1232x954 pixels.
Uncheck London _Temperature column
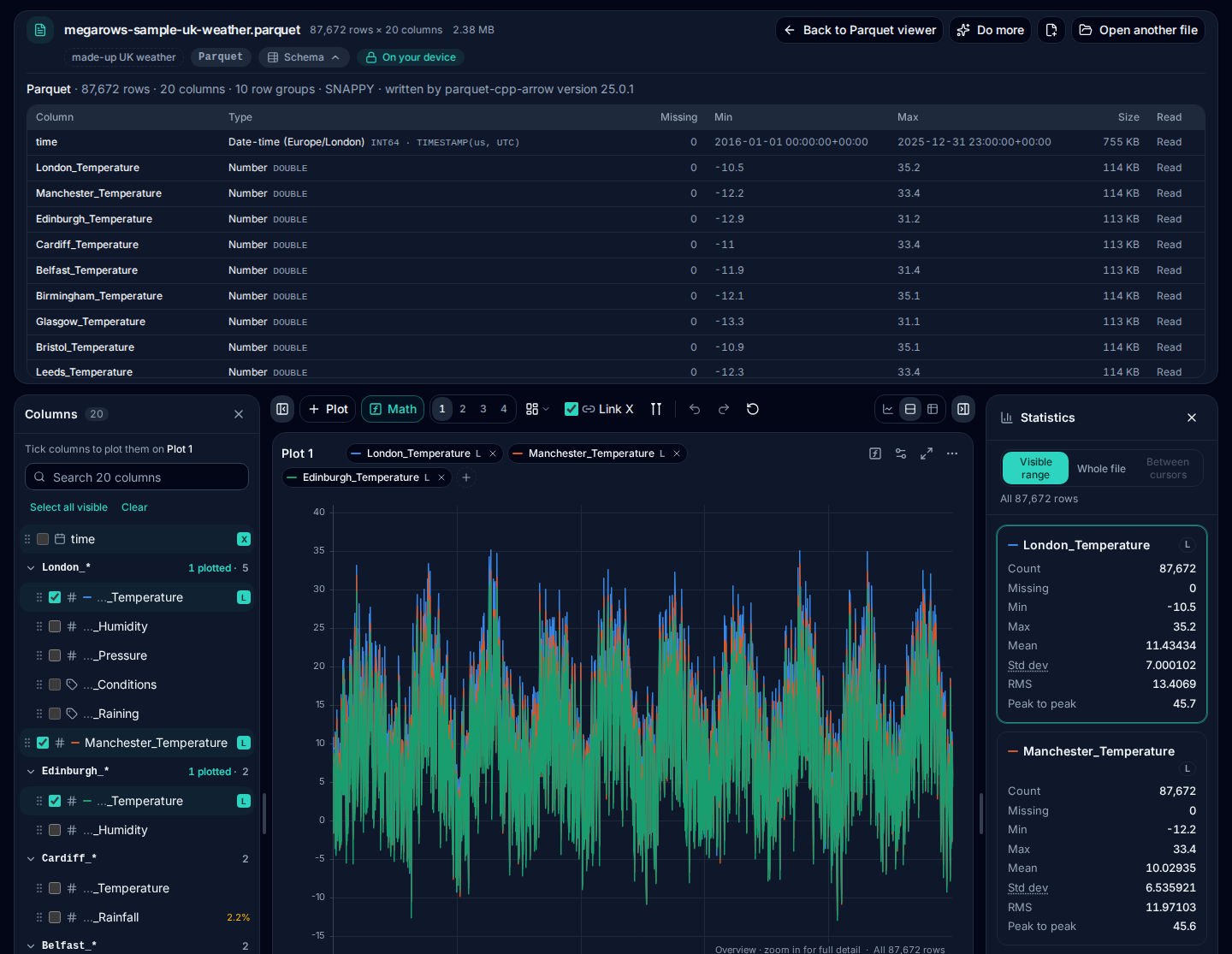[55, 597]
